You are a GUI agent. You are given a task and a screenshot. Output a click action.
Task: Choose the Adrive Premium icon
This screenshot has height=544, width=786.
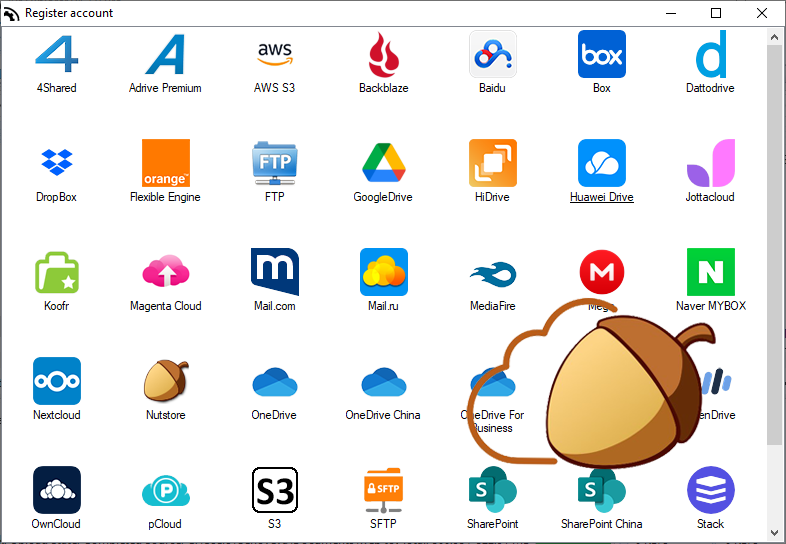pyautogui.click(x=165, y=54)
